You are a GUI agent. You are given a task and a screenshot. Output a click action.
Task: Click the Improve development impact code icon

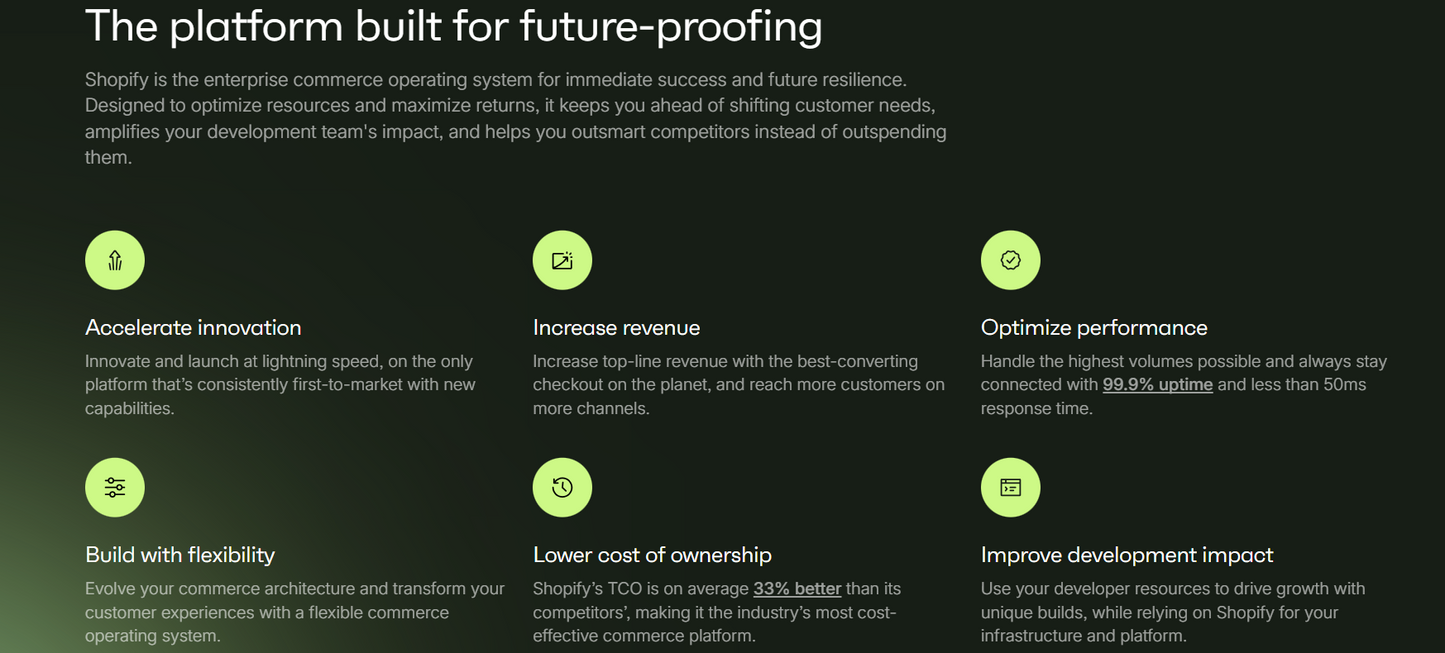(x=1010, y=488)
